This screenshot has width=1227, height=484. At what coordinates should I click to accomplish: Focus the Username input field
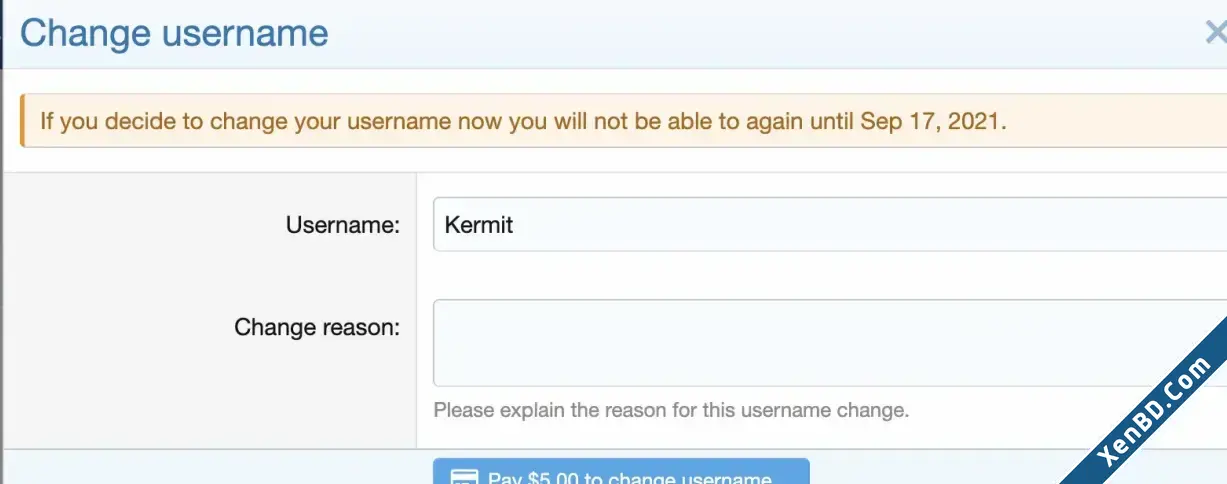tap(830, 224)
